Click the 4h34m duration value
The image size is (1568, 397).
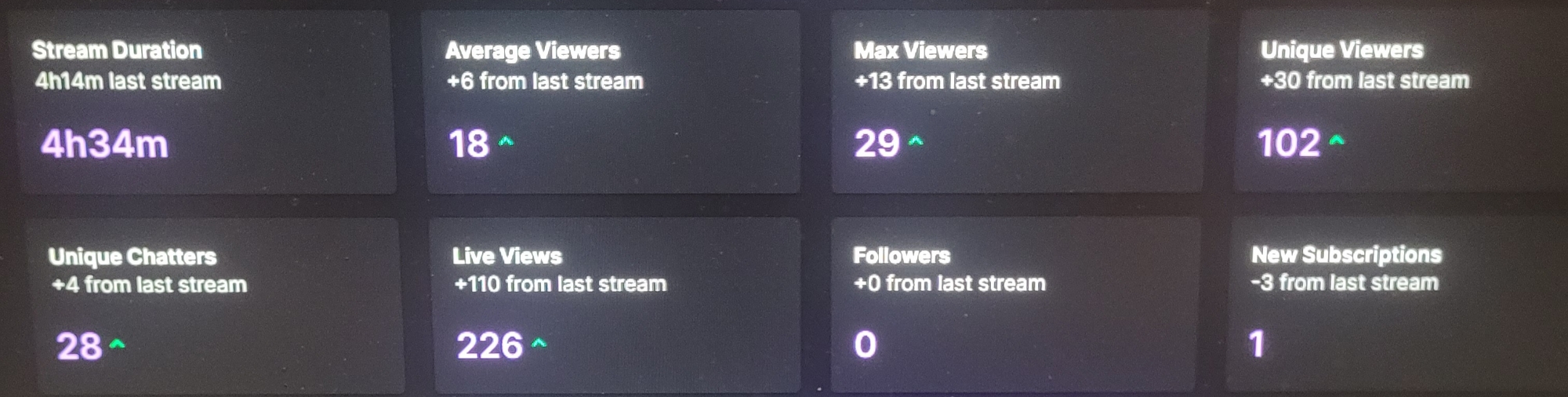pos(104,144)
